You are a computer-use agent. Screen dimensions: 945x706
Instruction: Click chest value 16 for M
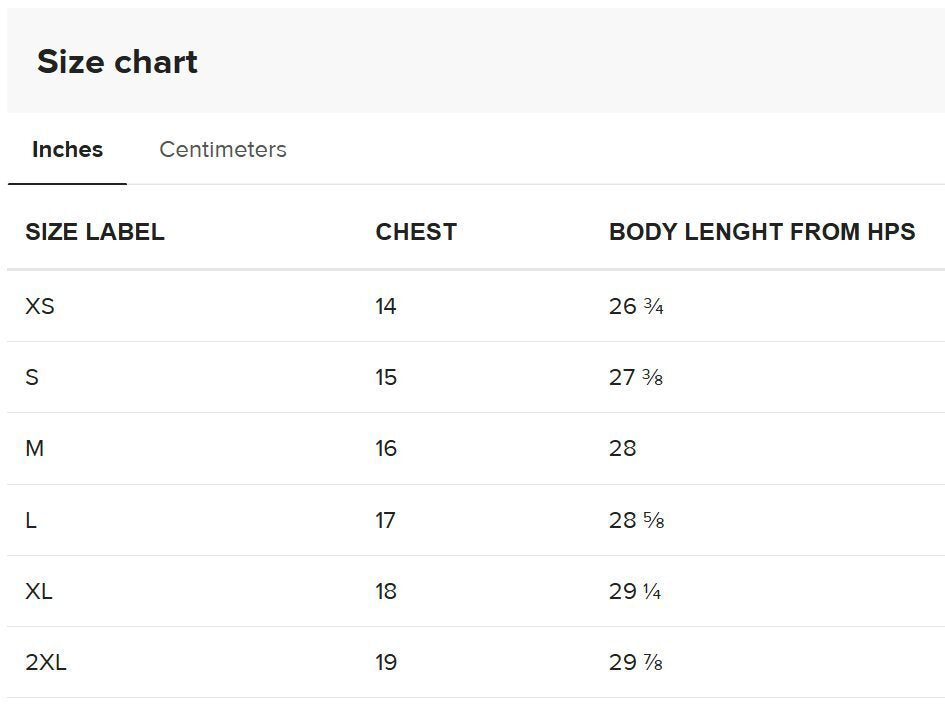coord(386,449)
